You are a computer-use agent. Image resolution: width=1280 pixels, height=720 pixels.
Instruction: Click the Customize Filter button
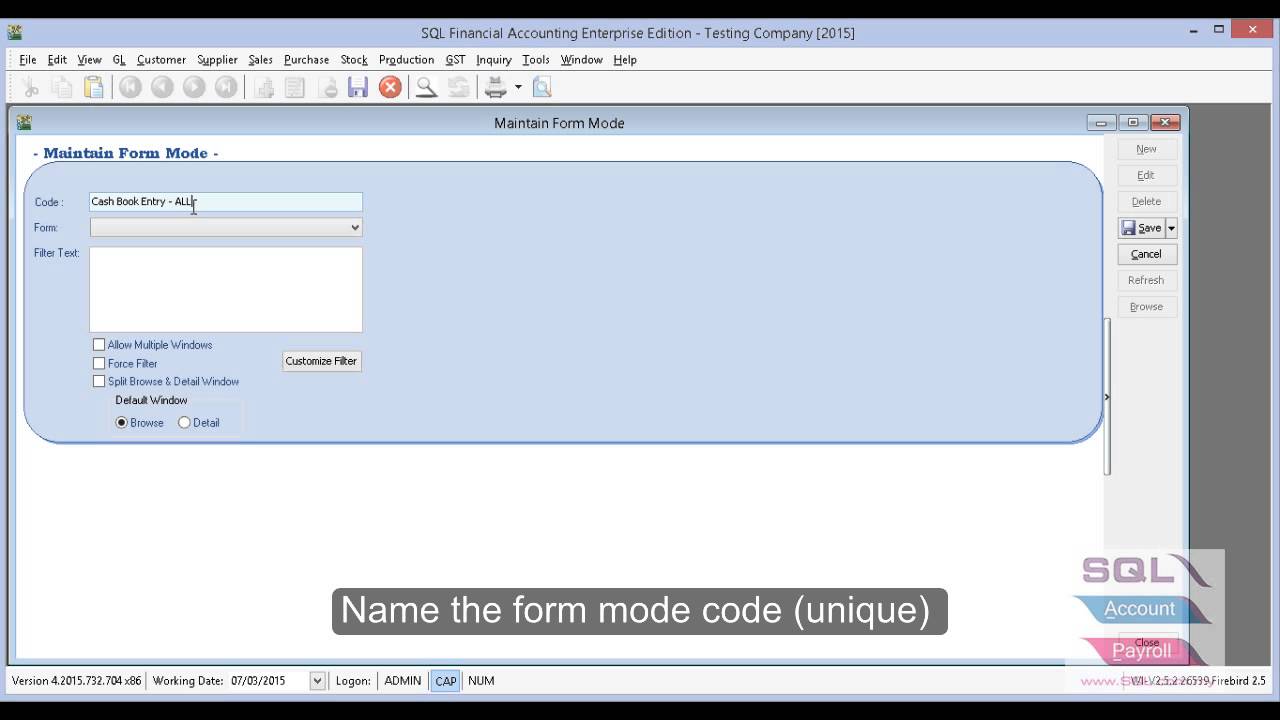tap(321, 361)
